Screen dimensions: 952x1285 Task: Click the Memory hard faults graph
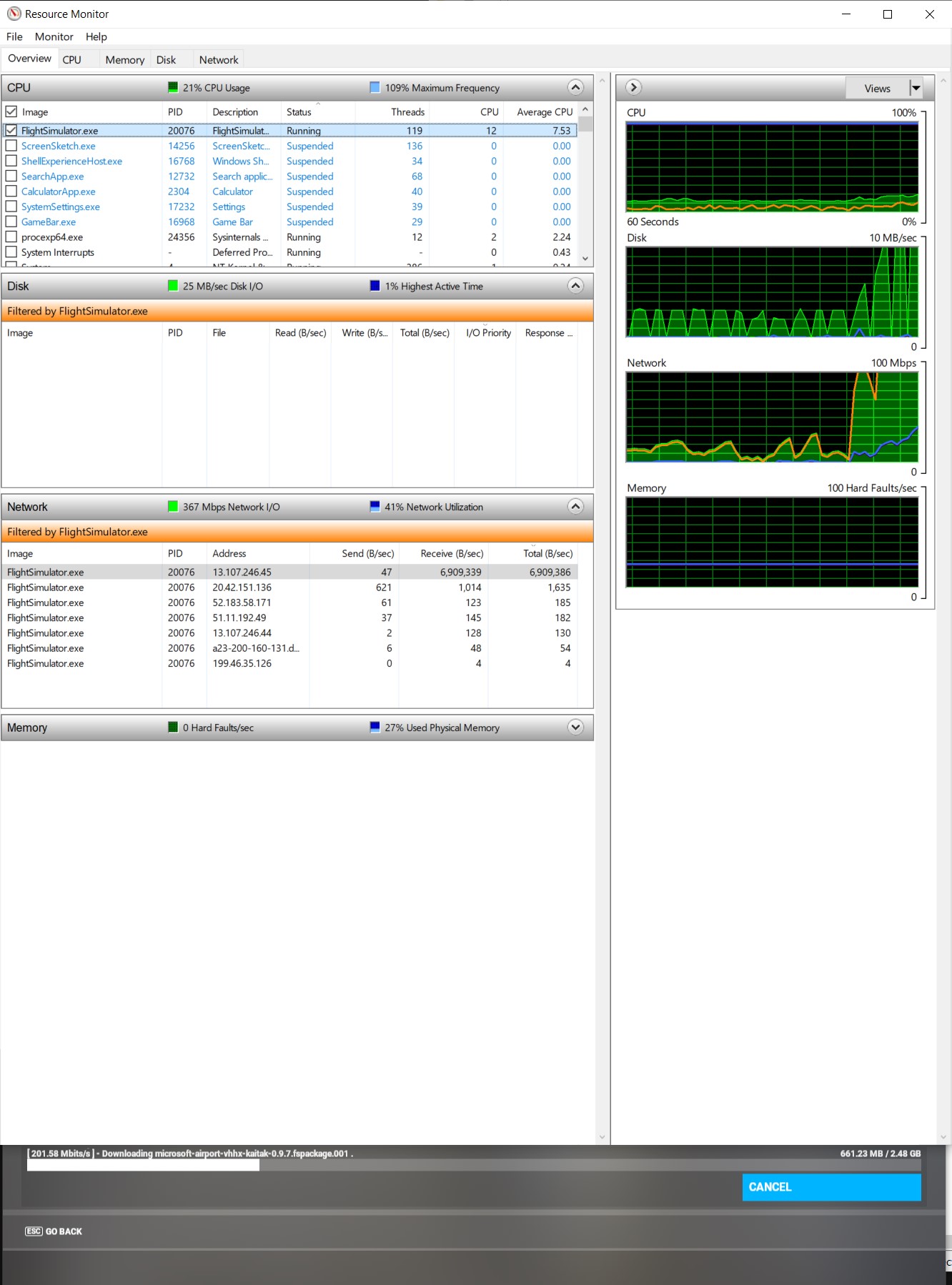[772, 542]
